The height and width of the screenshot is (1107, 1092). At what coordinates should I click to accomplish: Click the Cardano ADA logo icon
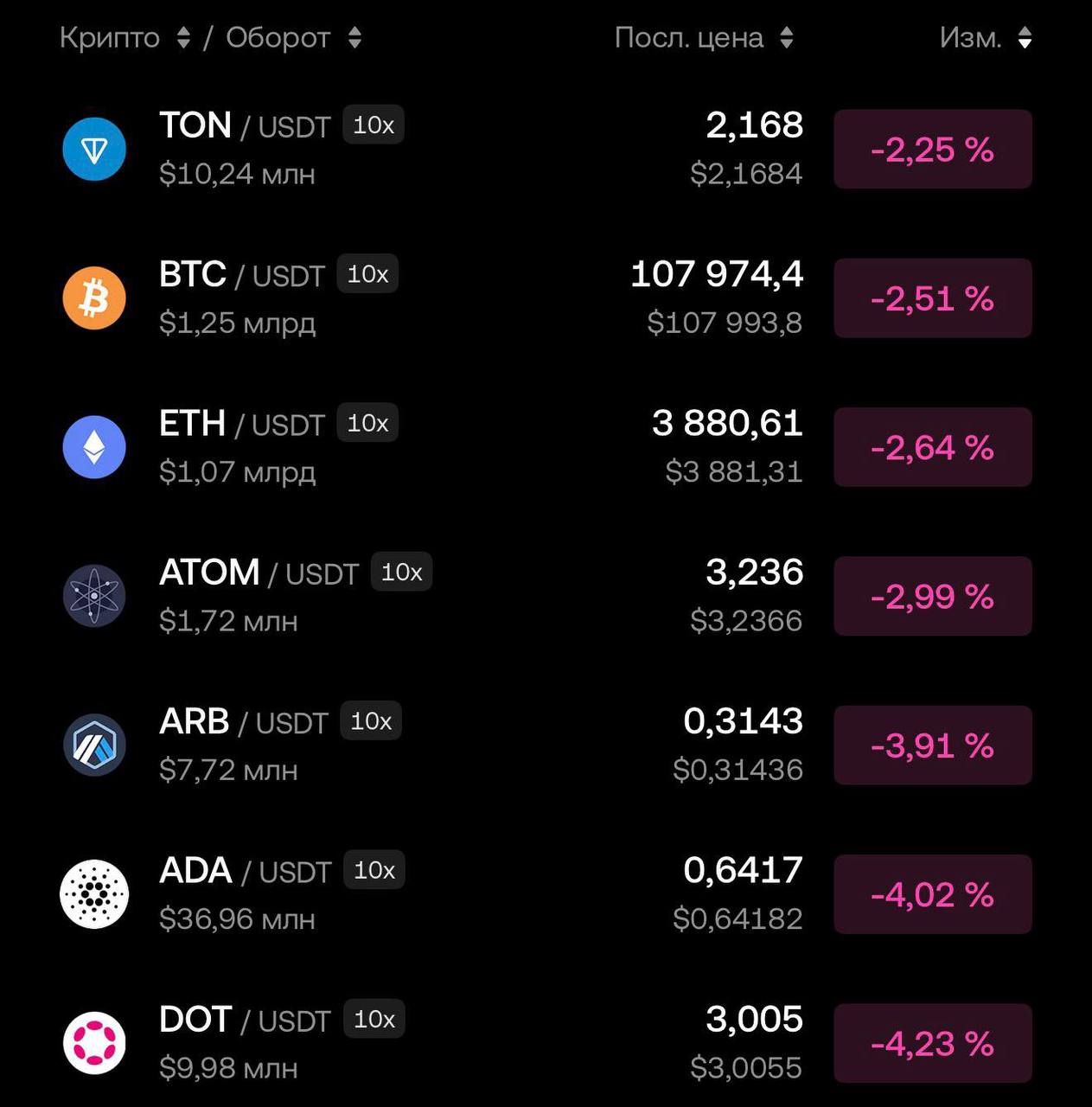[x=94, y=893]
